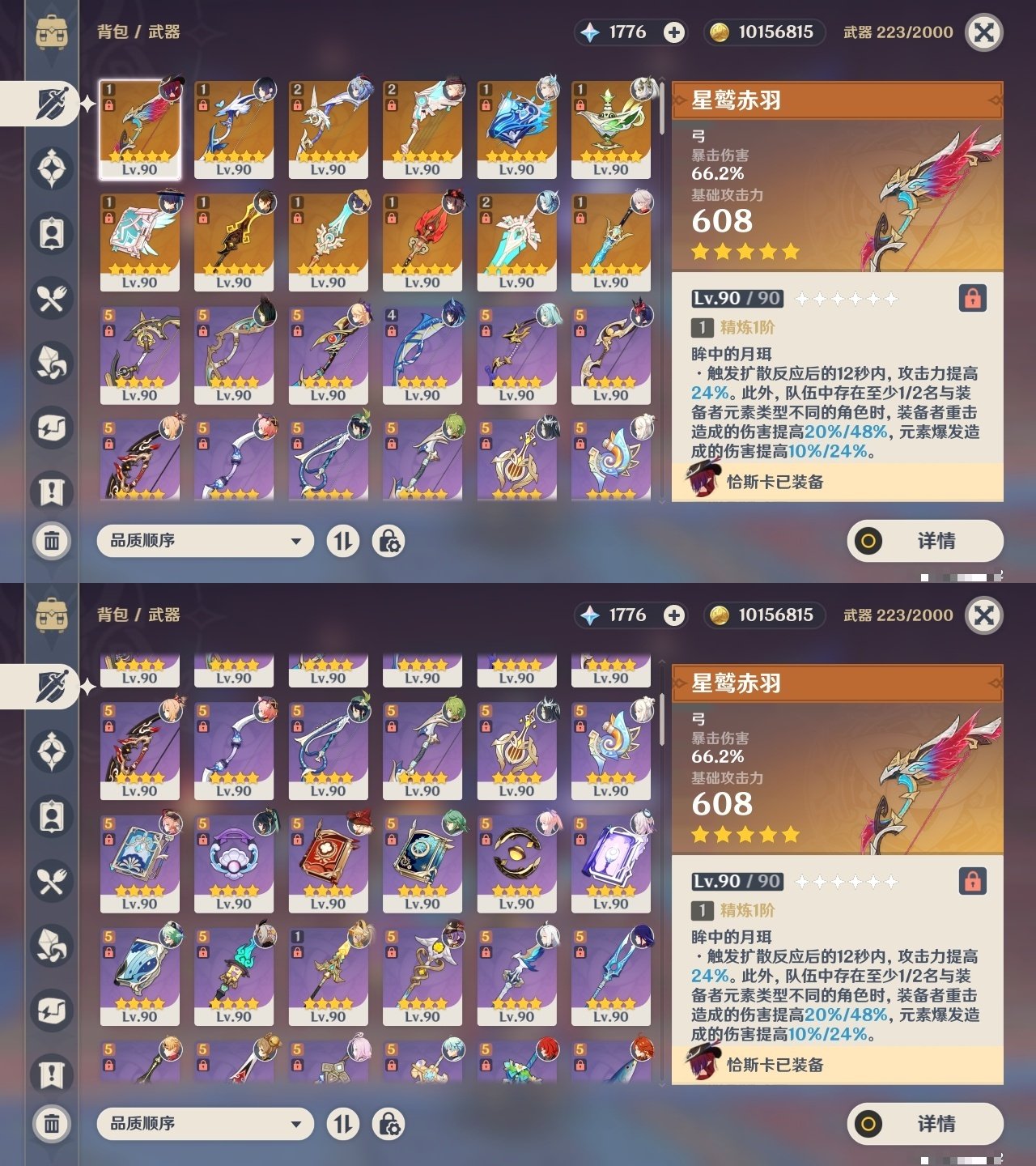Open the top Food category with fork icon

tap(52, 298)
